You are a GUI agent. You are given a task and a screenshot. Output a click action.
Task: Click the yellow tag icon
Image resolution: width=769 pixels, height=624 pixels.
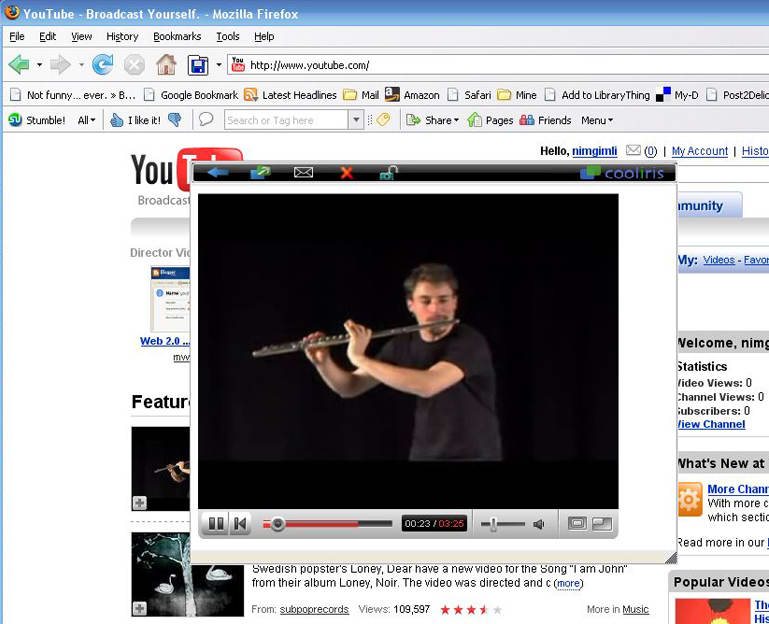(x=383, y=120)
